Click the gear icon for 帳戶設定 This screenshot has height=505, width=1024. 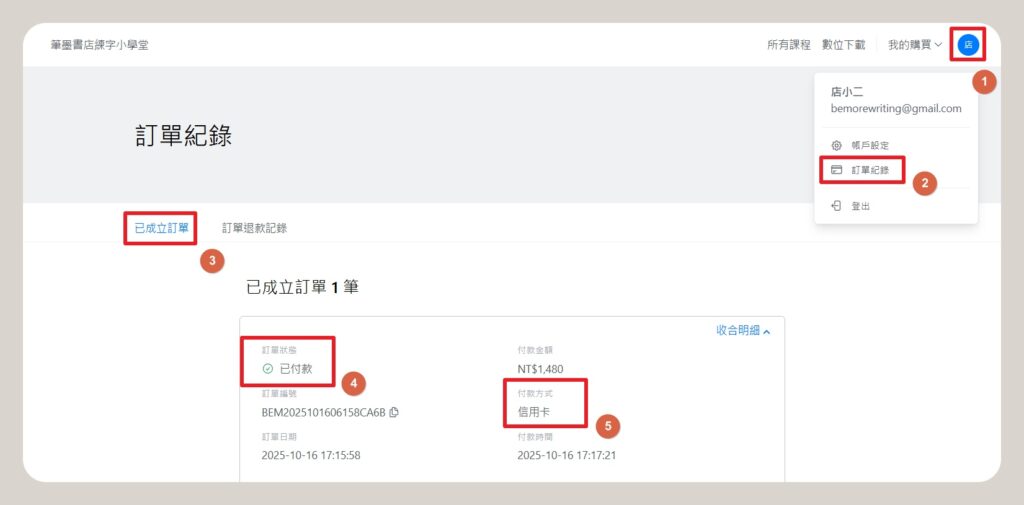[x=837, y=146]
